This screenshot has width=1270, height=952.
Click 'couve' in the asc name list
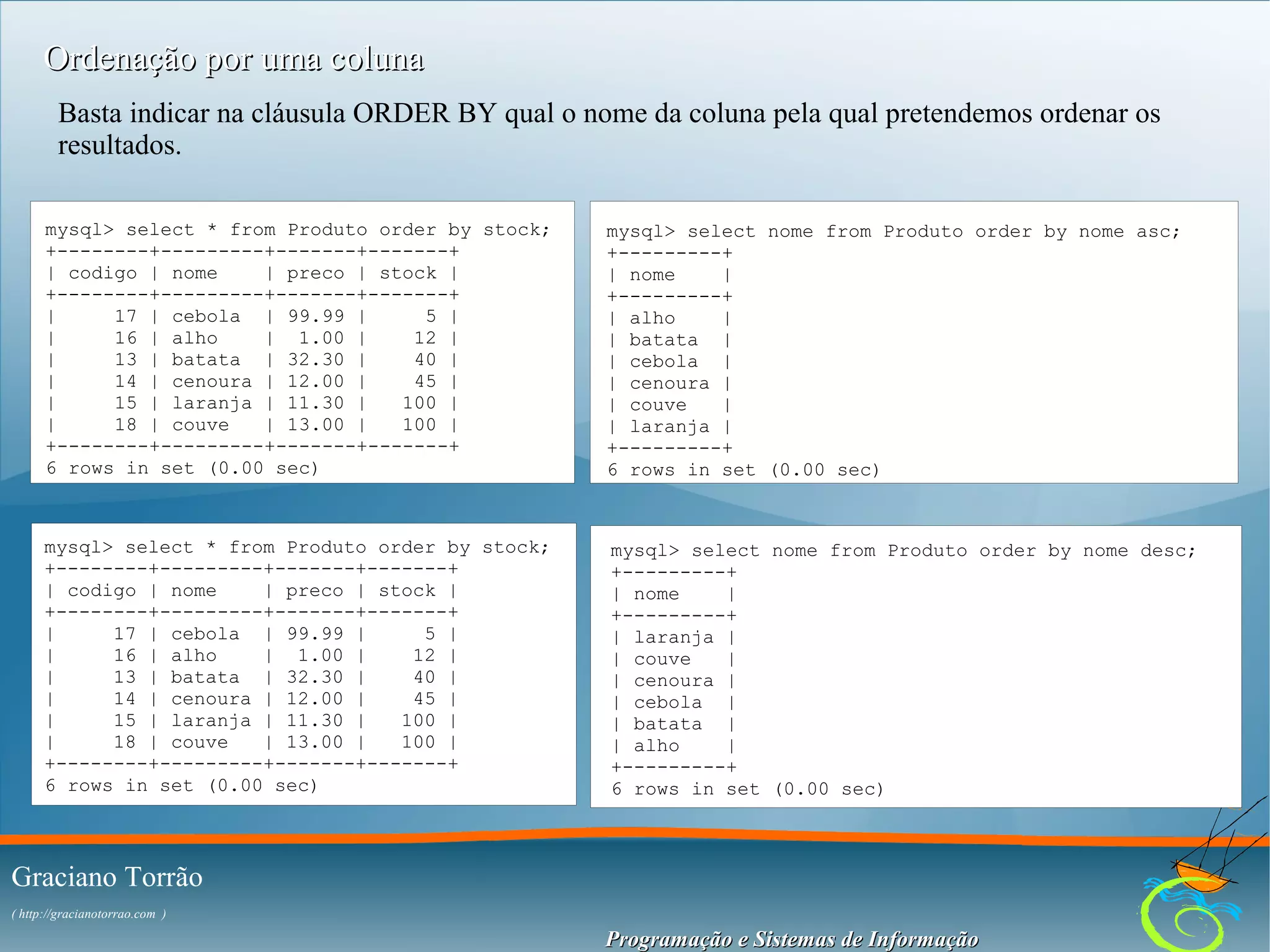[658, 405]
